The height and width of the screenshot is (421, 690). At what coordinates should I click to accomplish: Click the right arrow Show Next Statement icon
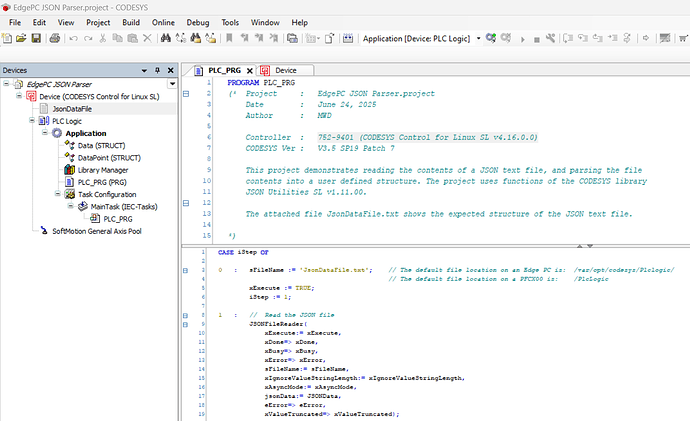coord(646,38)
